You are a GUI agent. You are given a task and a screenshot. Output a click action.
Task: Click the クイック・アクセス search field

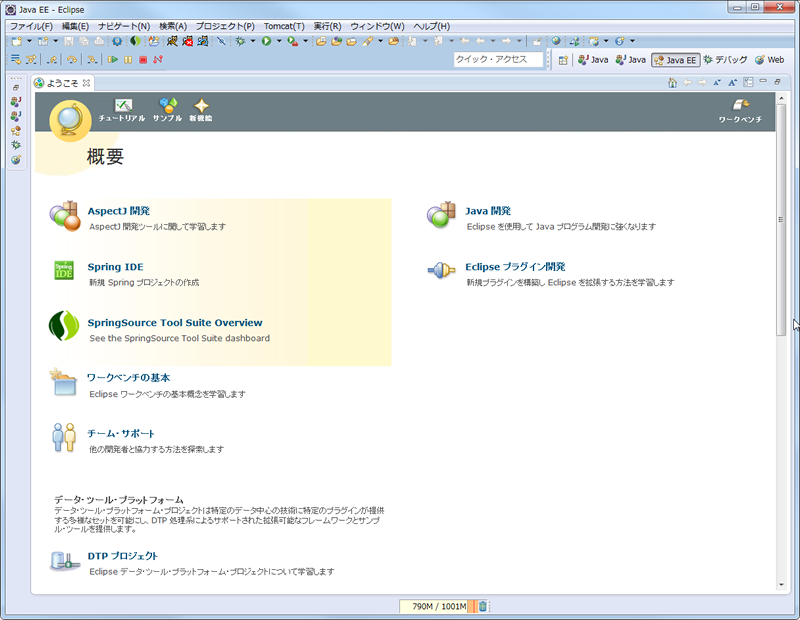tap(498, 60)
